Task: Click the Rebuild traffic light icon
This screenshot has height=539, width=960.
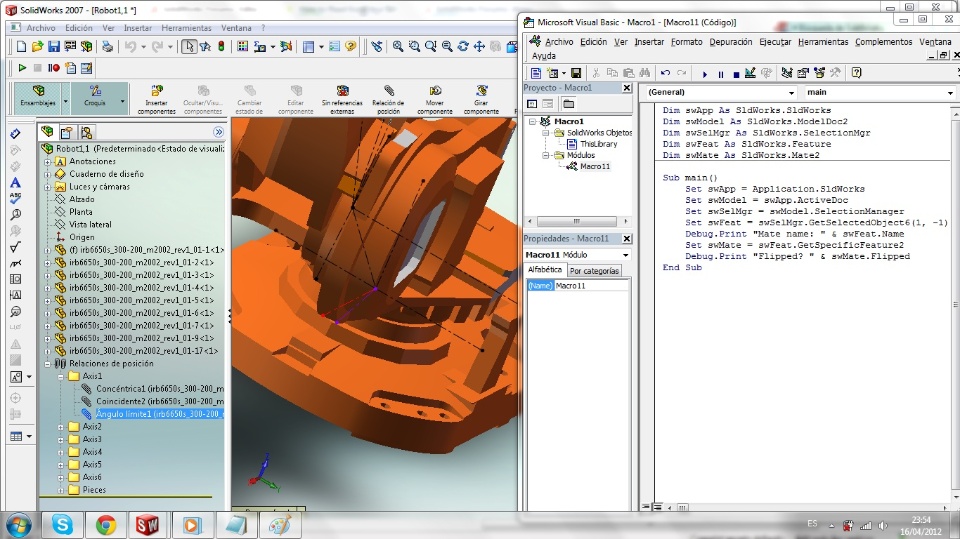Action: point(221,47)
